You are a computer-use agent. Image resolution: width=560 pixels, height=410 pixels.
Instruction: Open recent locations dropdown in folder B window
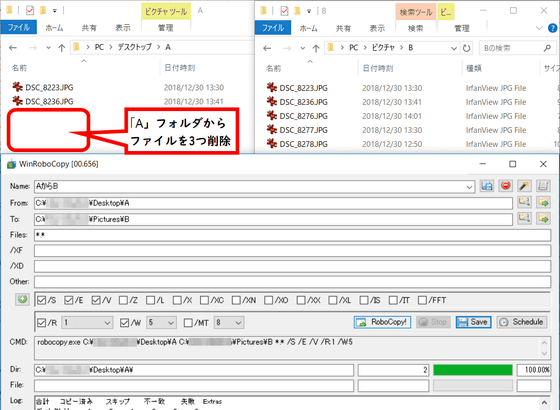pos(302,48)
